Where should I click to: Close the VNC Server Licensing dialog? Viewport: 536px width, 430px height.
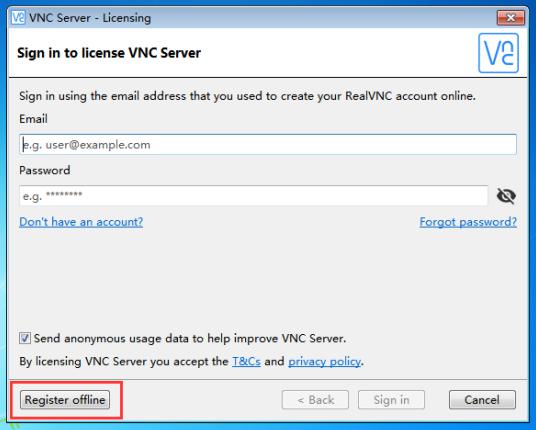coord(511,18)
